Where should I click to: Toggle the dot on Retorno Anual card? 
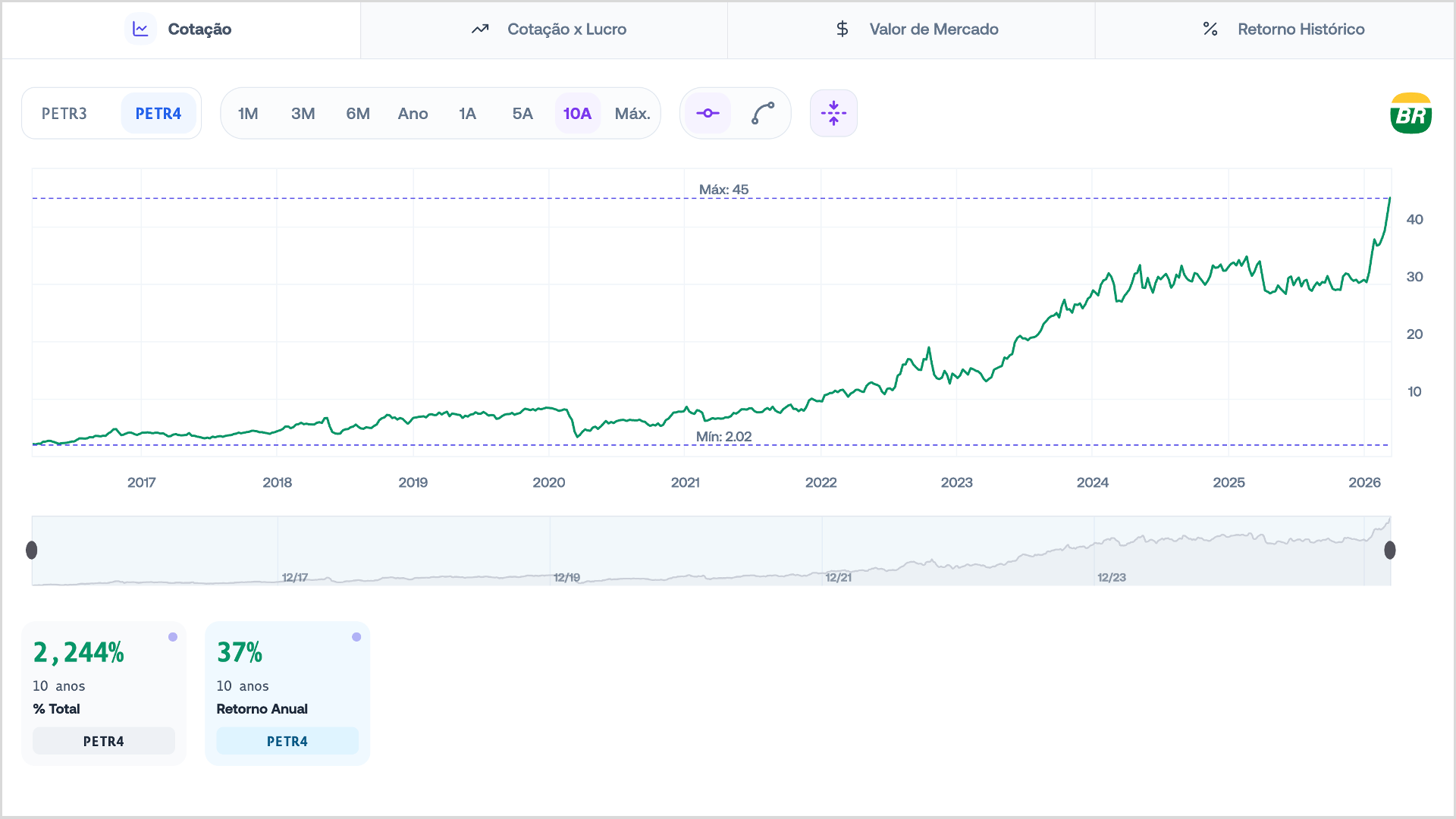356,637
